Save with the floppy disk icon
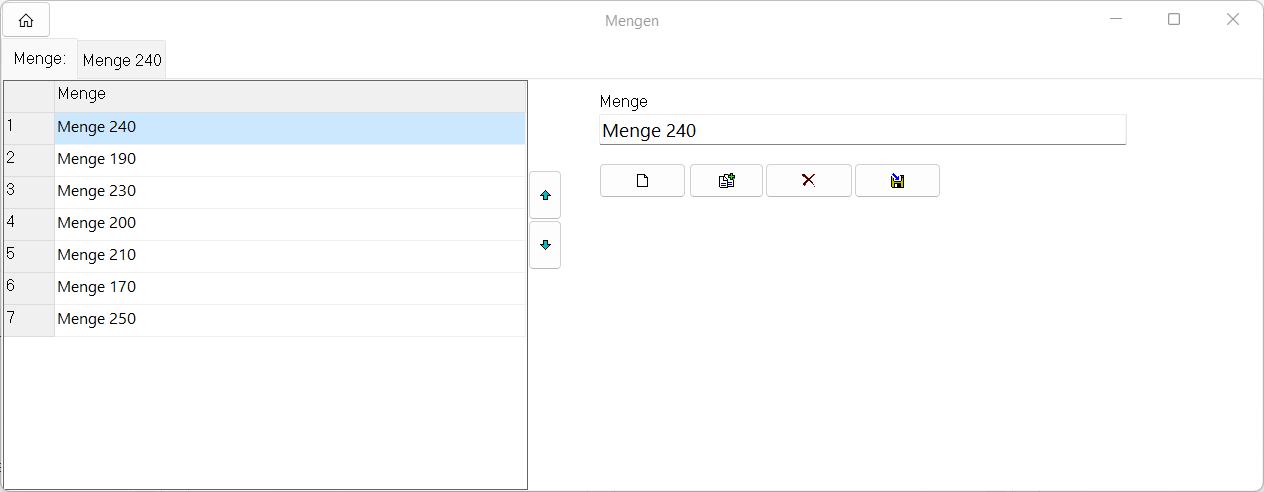Image resolution: width=1264 pixels, height=492 pixels. [x=897, y=181]
